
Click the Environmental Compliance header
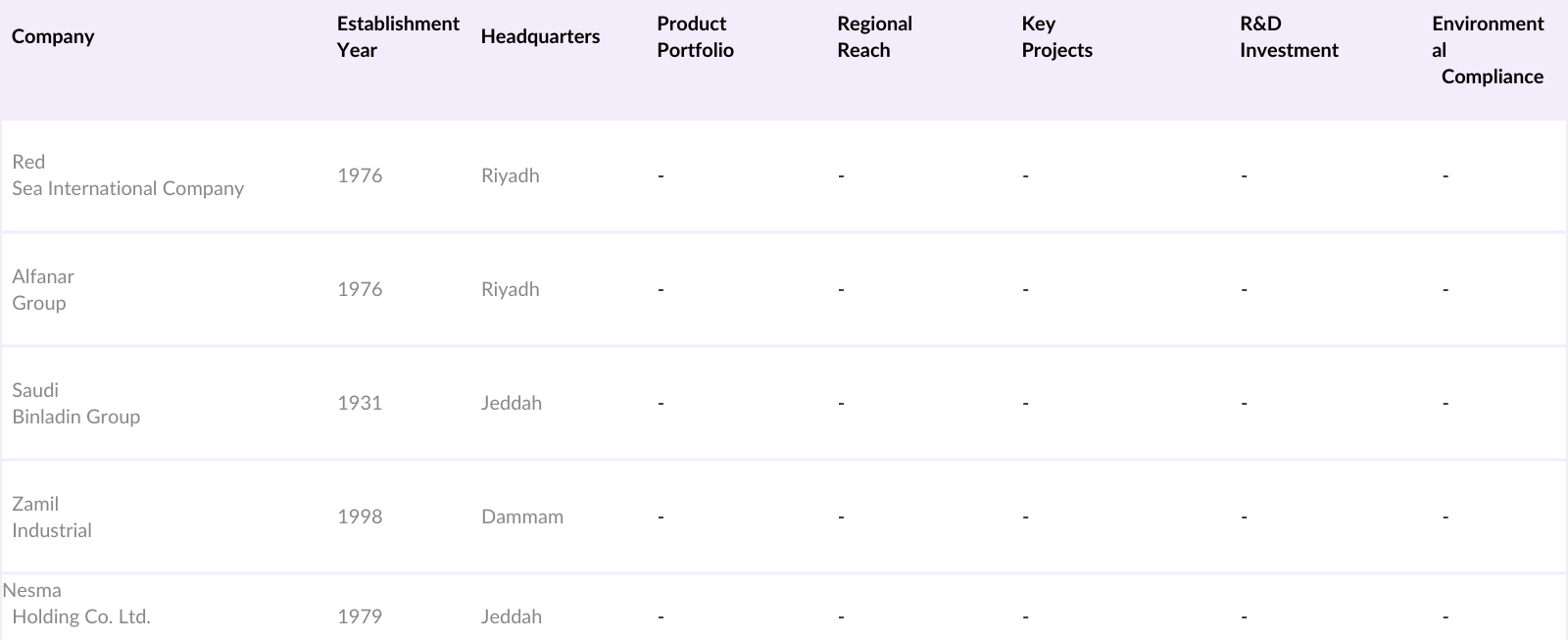pyautogui.click(x=1488, y=50)
